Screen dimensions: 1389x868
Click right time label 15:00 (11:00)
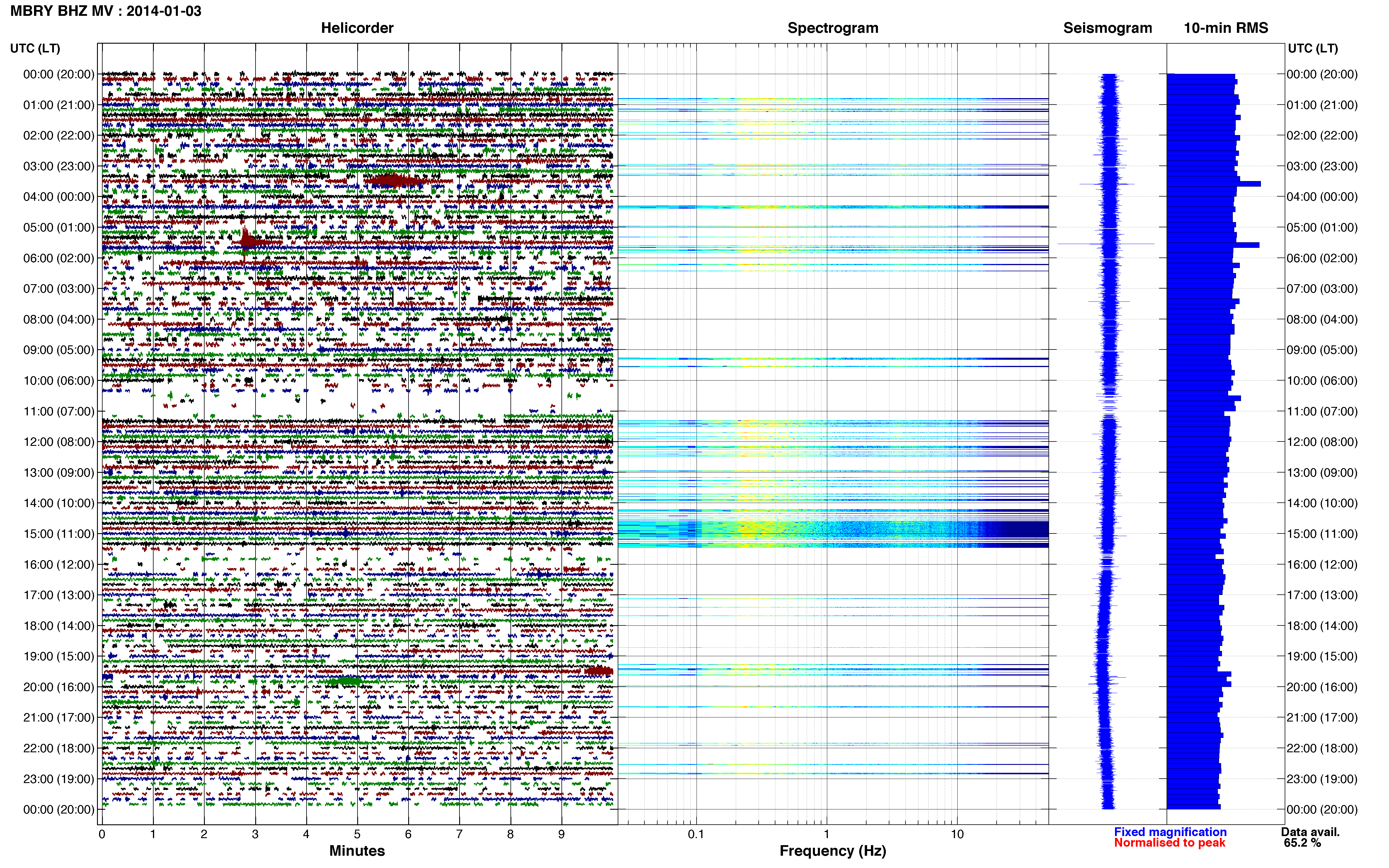click(x=1322, y=534)
